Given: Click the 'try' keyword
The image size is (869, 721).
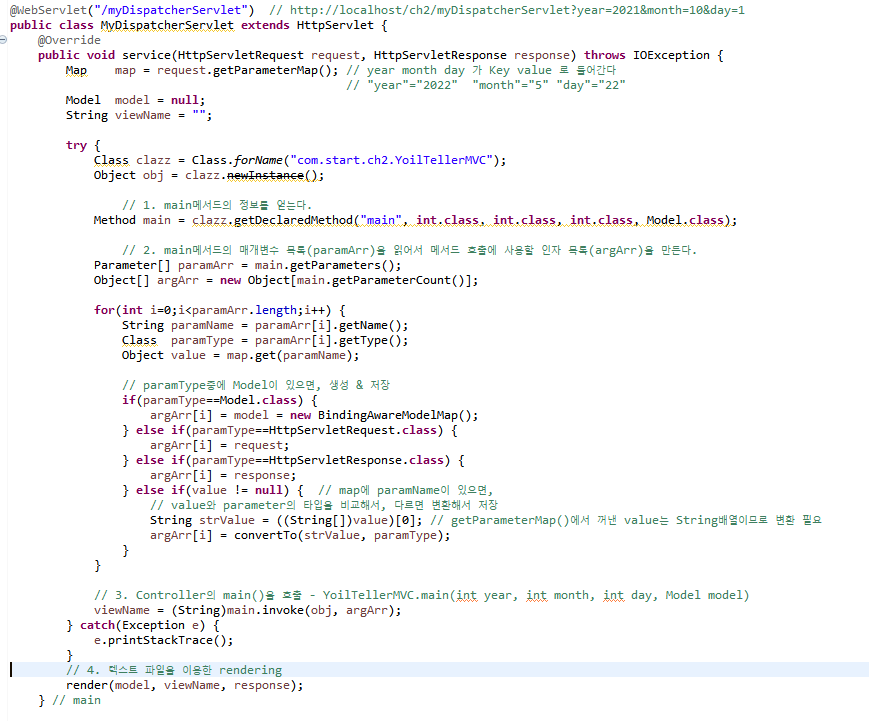Looking at the screenshot, I should [x=76, y=145].
